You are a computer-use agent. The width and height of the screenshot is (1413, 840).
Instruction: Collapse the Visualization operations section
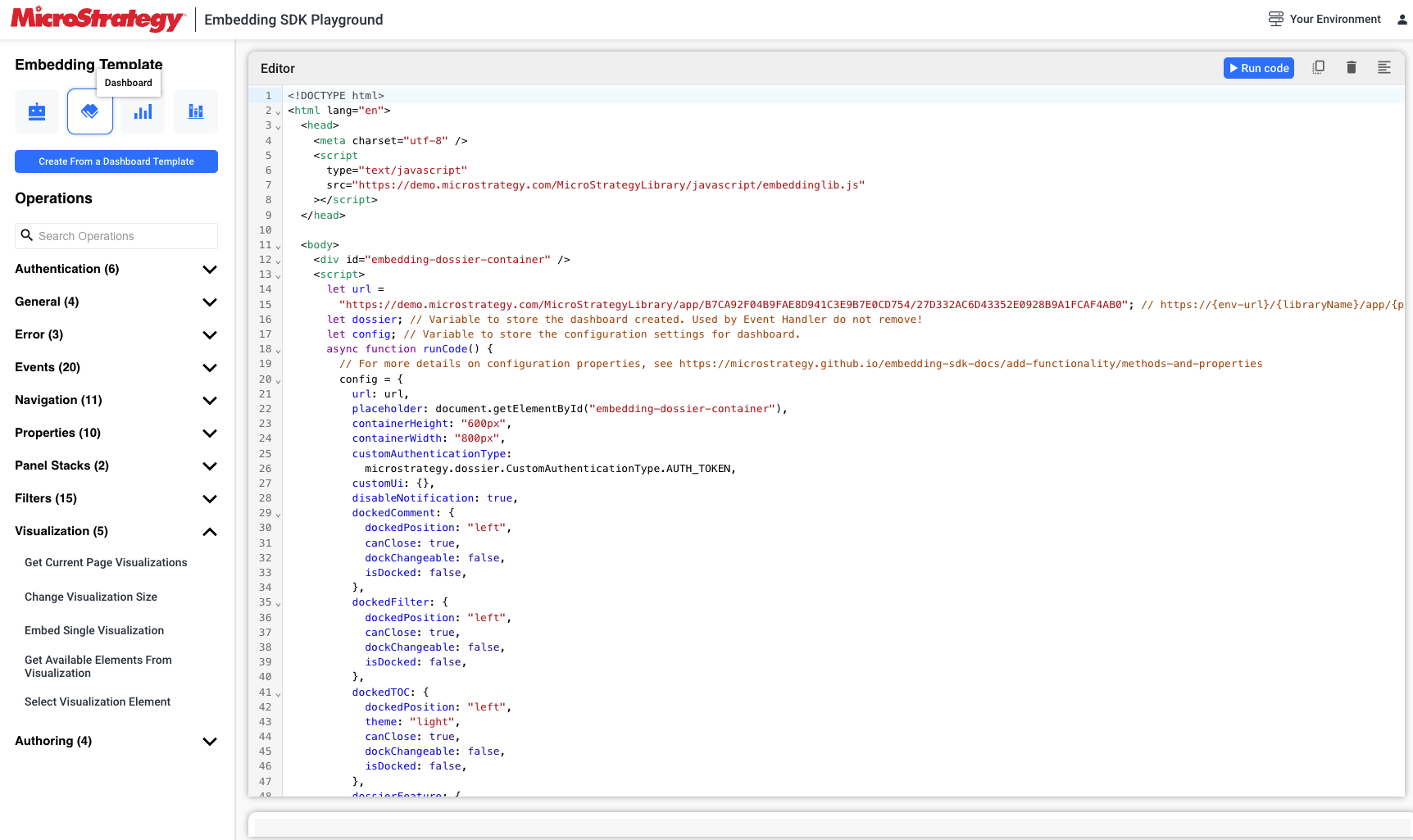click(x=210, y=531)
